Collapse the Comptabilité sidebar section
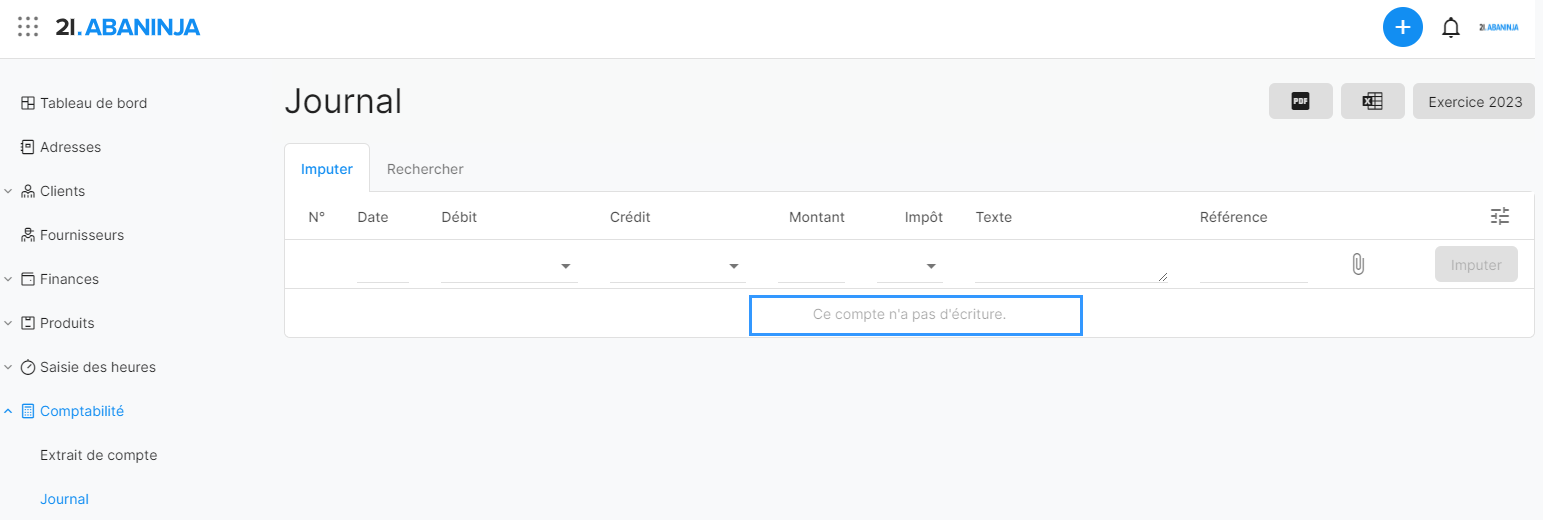The image size is (1543, 520). 8,411
